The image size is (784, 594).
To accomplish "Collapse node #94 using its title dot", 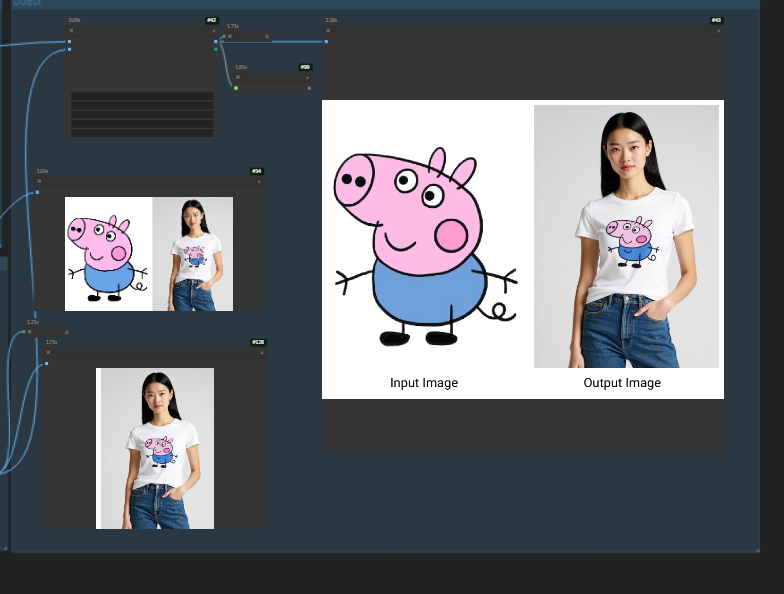I will pyautogui.click(x=40, y=181).
